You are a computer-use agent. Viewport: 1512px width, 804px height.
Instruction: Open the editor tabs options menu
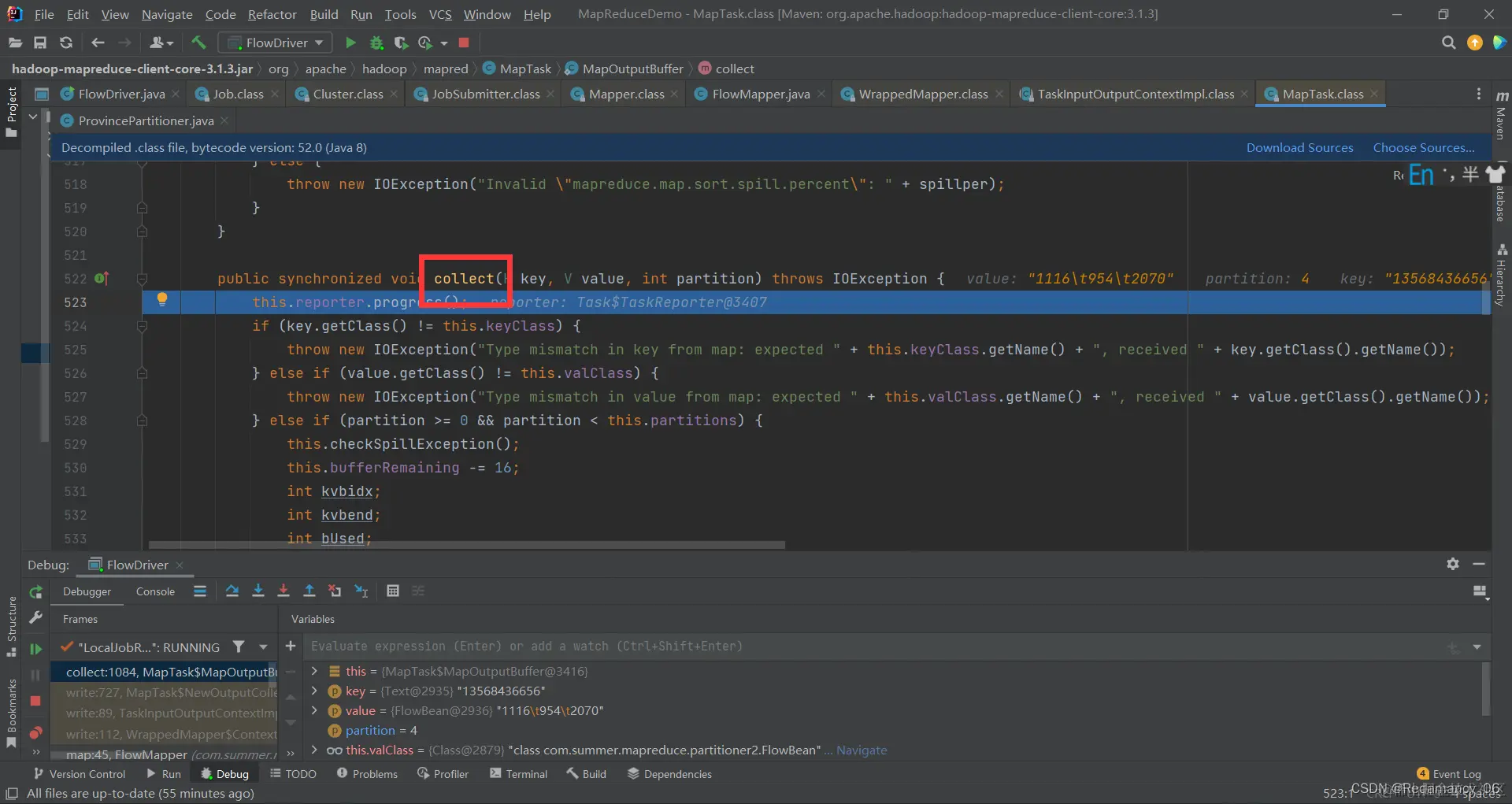(1479, 94)
